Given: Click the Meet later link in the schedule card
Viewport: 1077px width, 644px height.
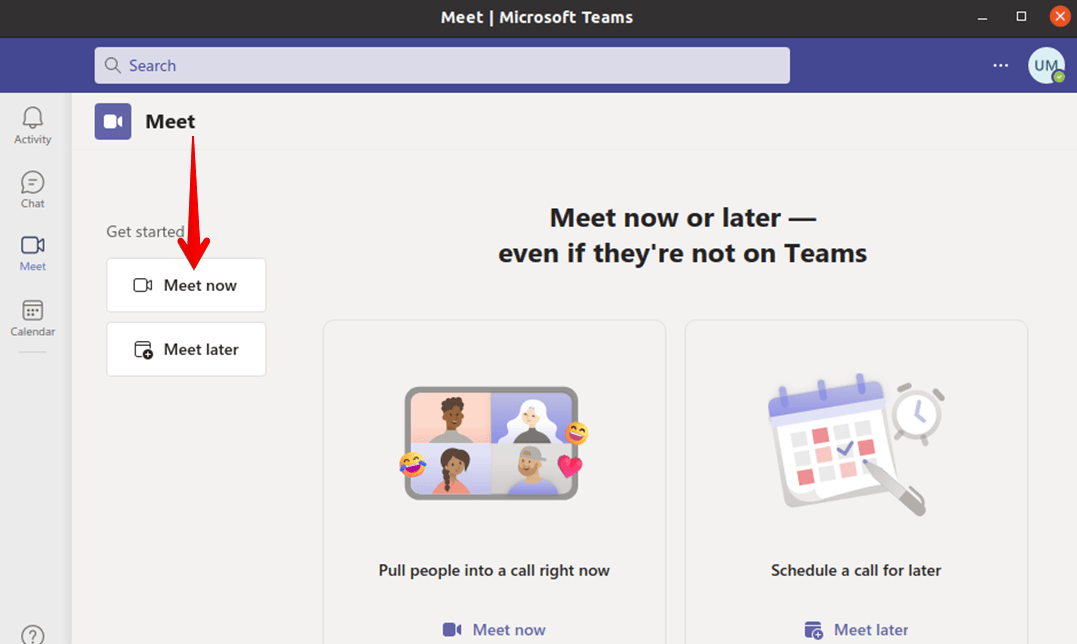Looking at the screenshot, I should (x=856, y=630).
